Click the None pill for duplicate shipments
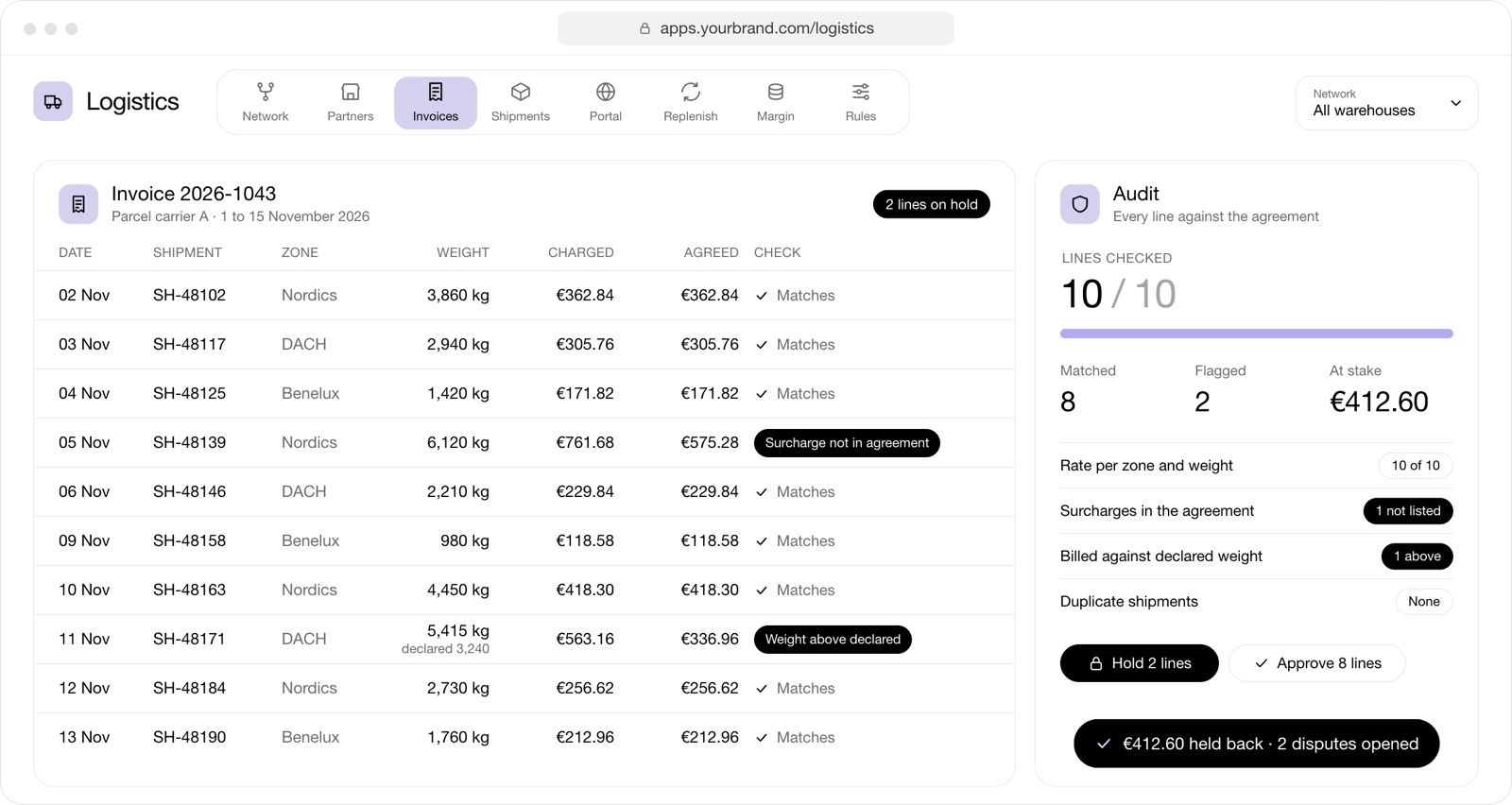 tap(1424, 602)
